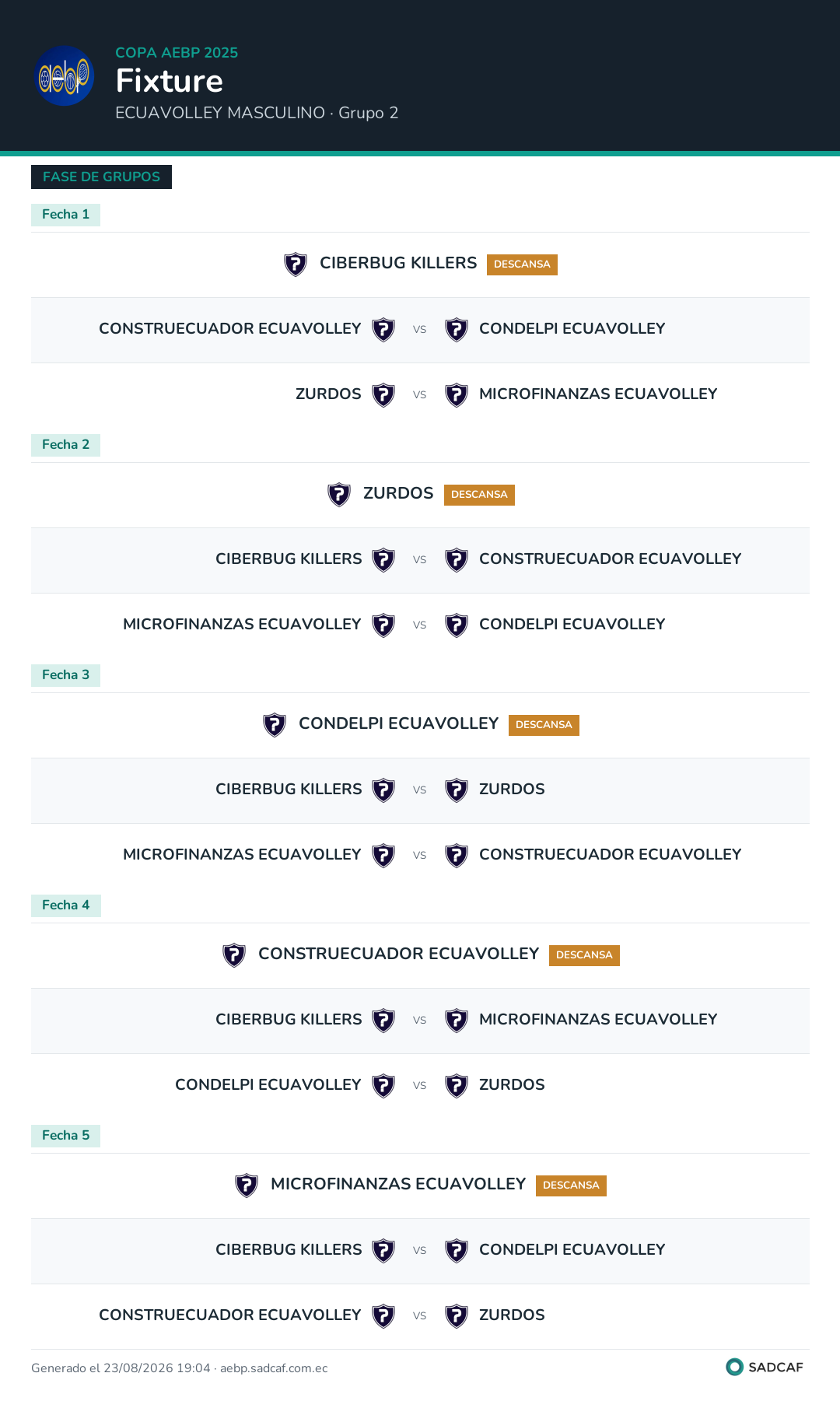Select the Fecha 3 label

pyautogui.click(x=65, y=675)
